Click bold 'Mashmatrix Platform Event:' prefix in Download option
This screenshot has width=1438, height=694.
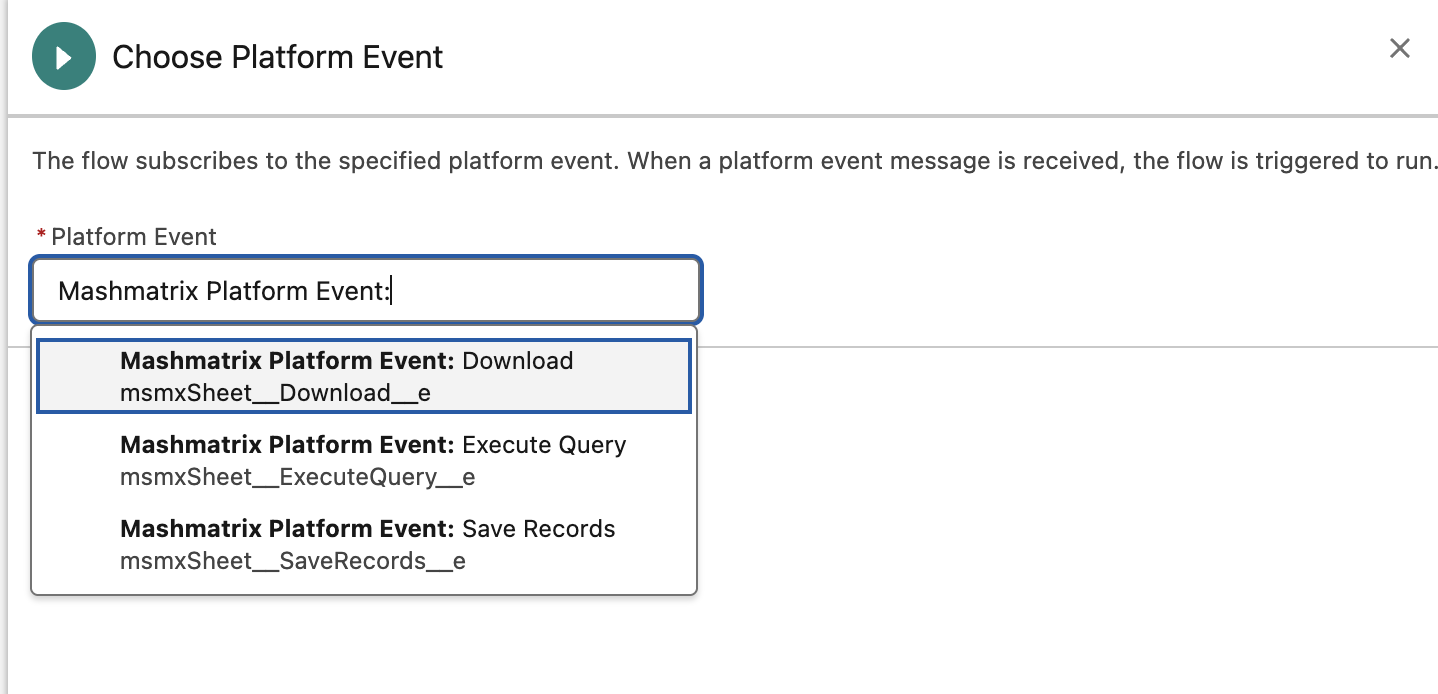click(287, 361)
